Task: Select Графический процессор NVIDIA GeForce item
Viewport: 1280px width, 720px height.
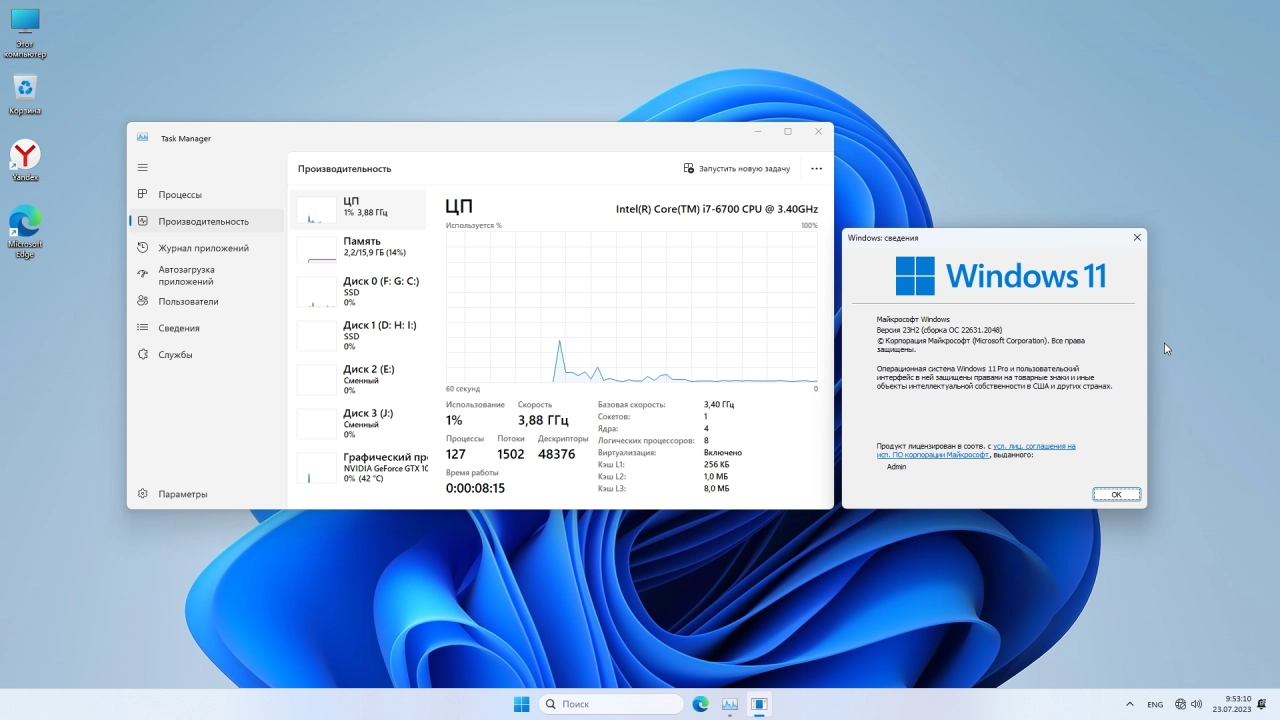Action: [x=358, y=468]
